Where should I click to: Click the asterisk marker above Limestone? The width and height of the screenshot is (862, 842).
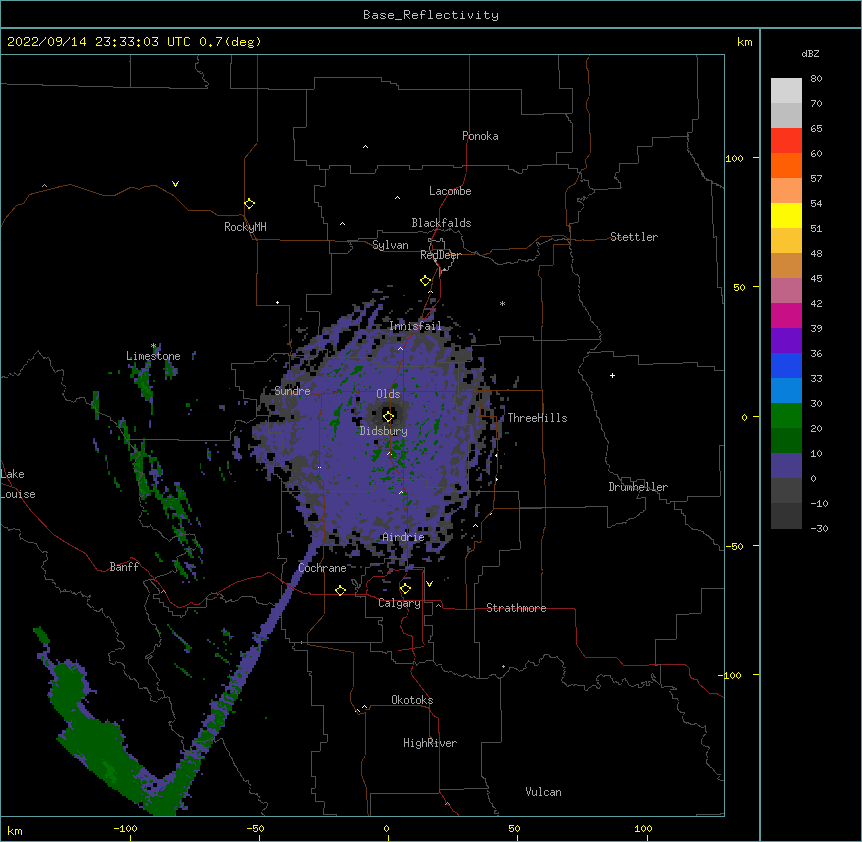pyautogui.click(x=154, y=346)
